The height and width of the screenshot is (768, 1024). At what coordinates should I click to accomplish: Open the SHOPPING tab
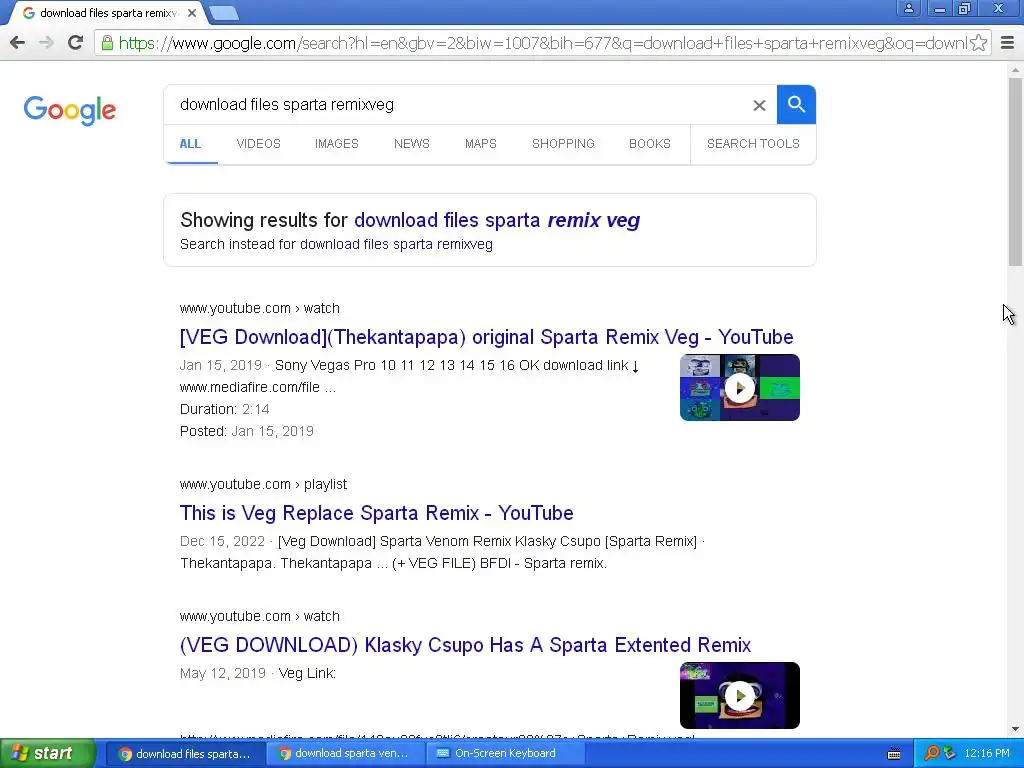[563, 144]
